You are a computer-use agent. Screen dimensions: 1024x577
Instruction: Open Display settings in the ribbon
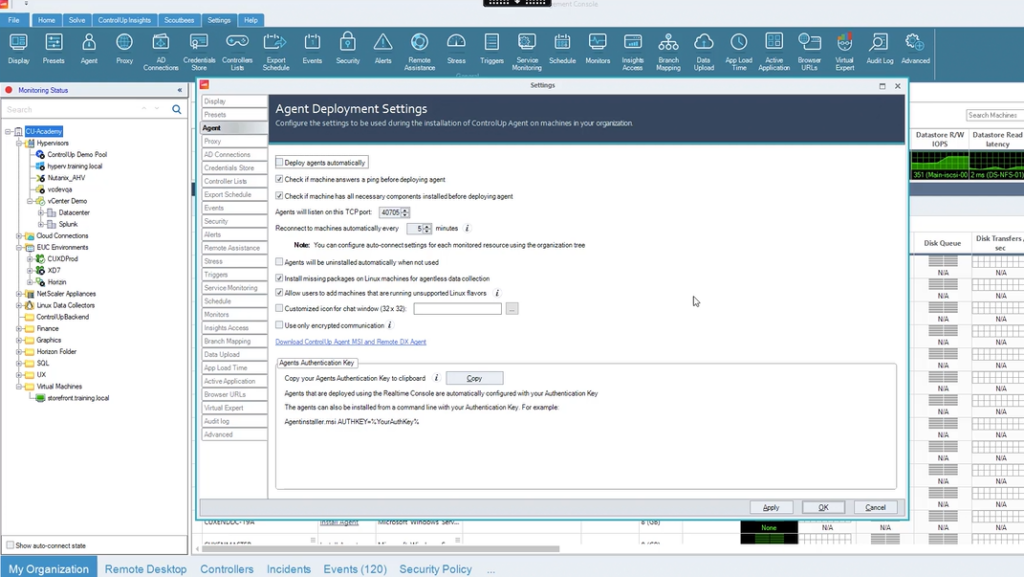[18, 49]
